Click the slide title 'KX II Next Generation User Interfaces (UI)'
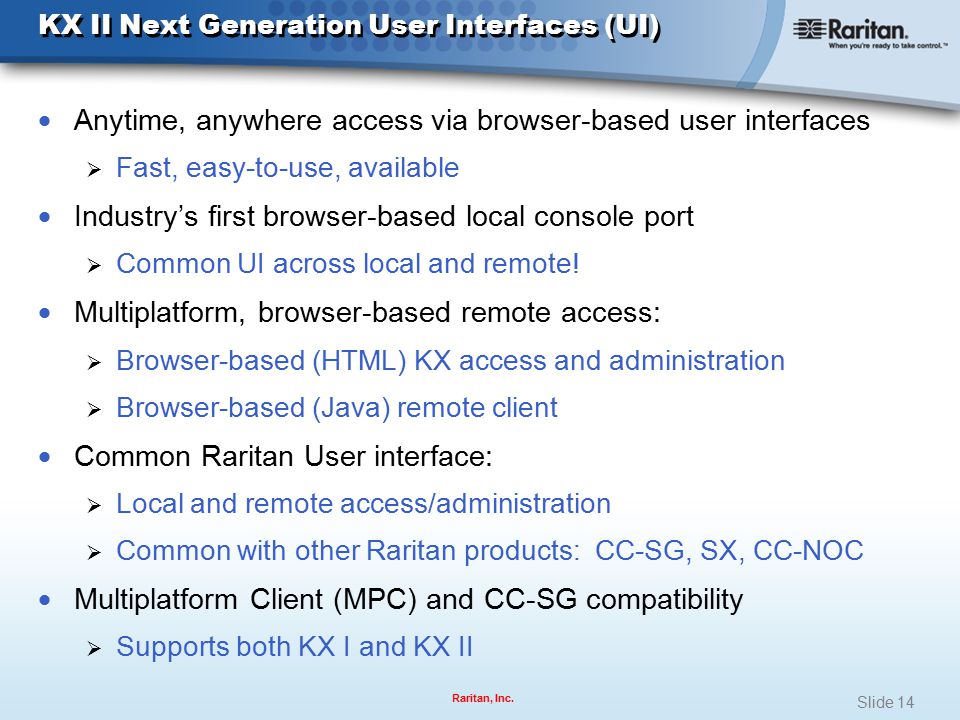 pos(349,26)
